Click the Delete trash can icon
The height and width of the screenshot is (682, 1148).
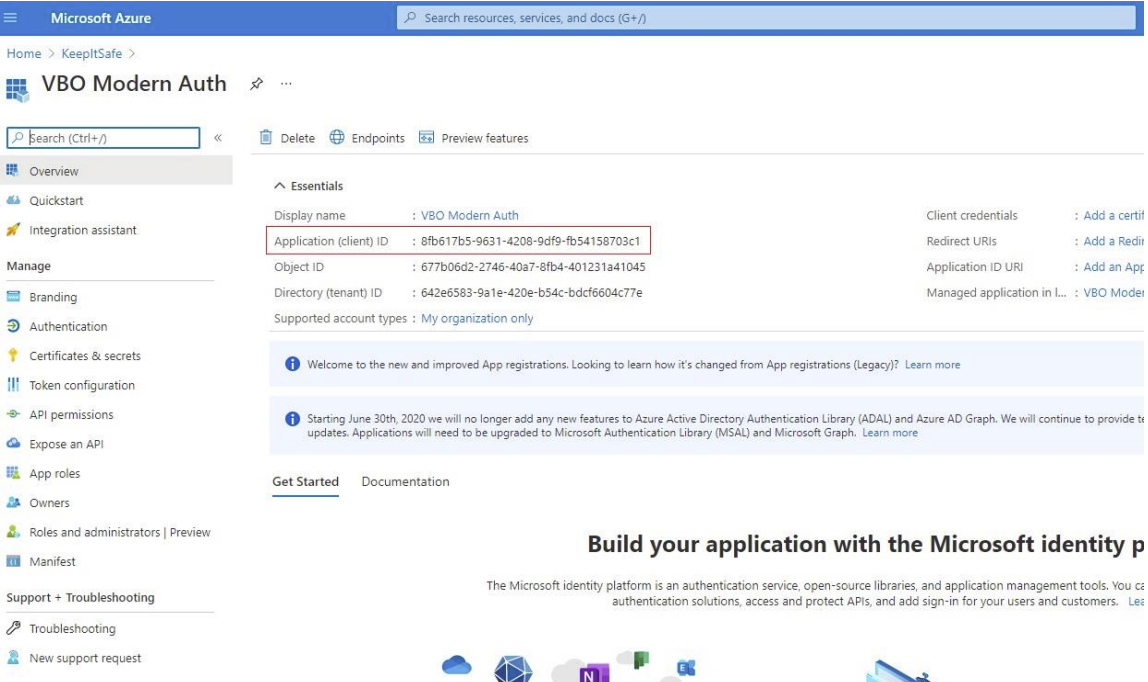click(266, 137)
